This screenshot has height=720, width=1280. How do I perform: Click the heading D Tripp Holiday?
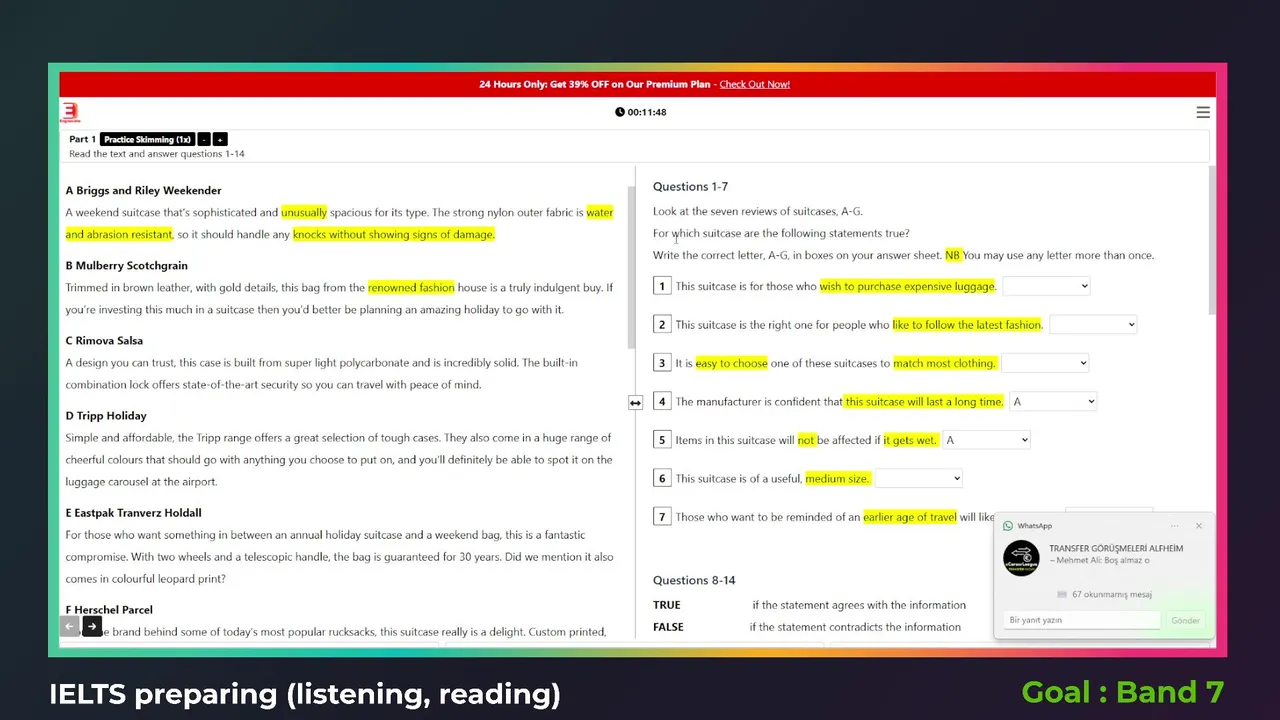[106, 415]
